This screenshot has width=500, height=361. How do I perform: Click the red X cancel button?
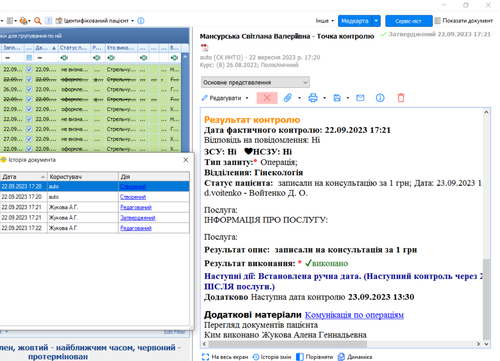pos(267,98)
